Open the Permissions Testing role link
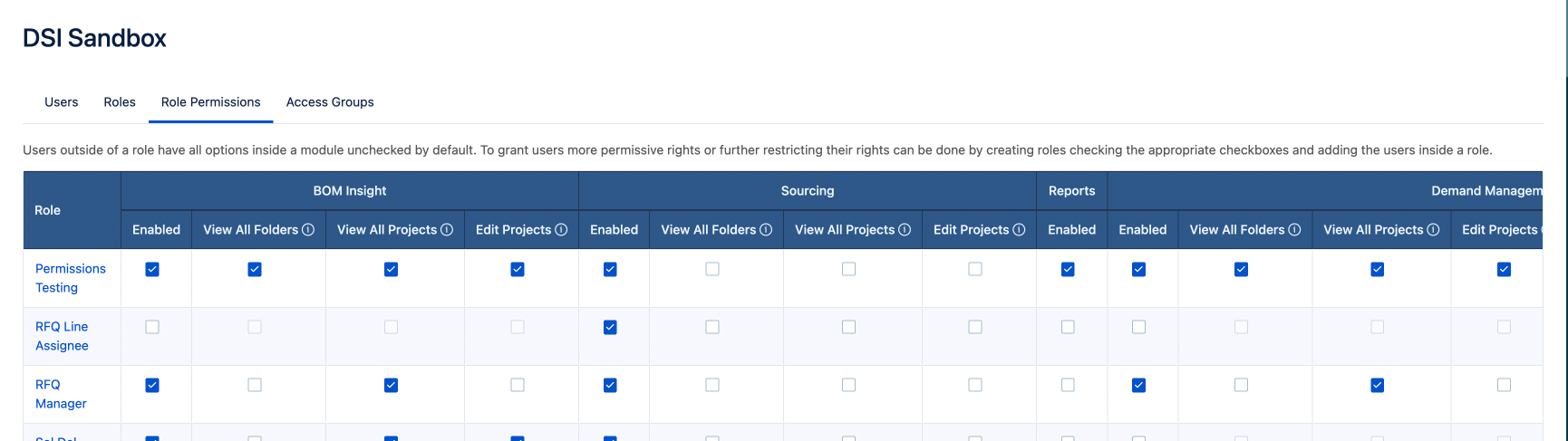The height and width of the screenshot is (441, 1568). (x=70, y=278)
